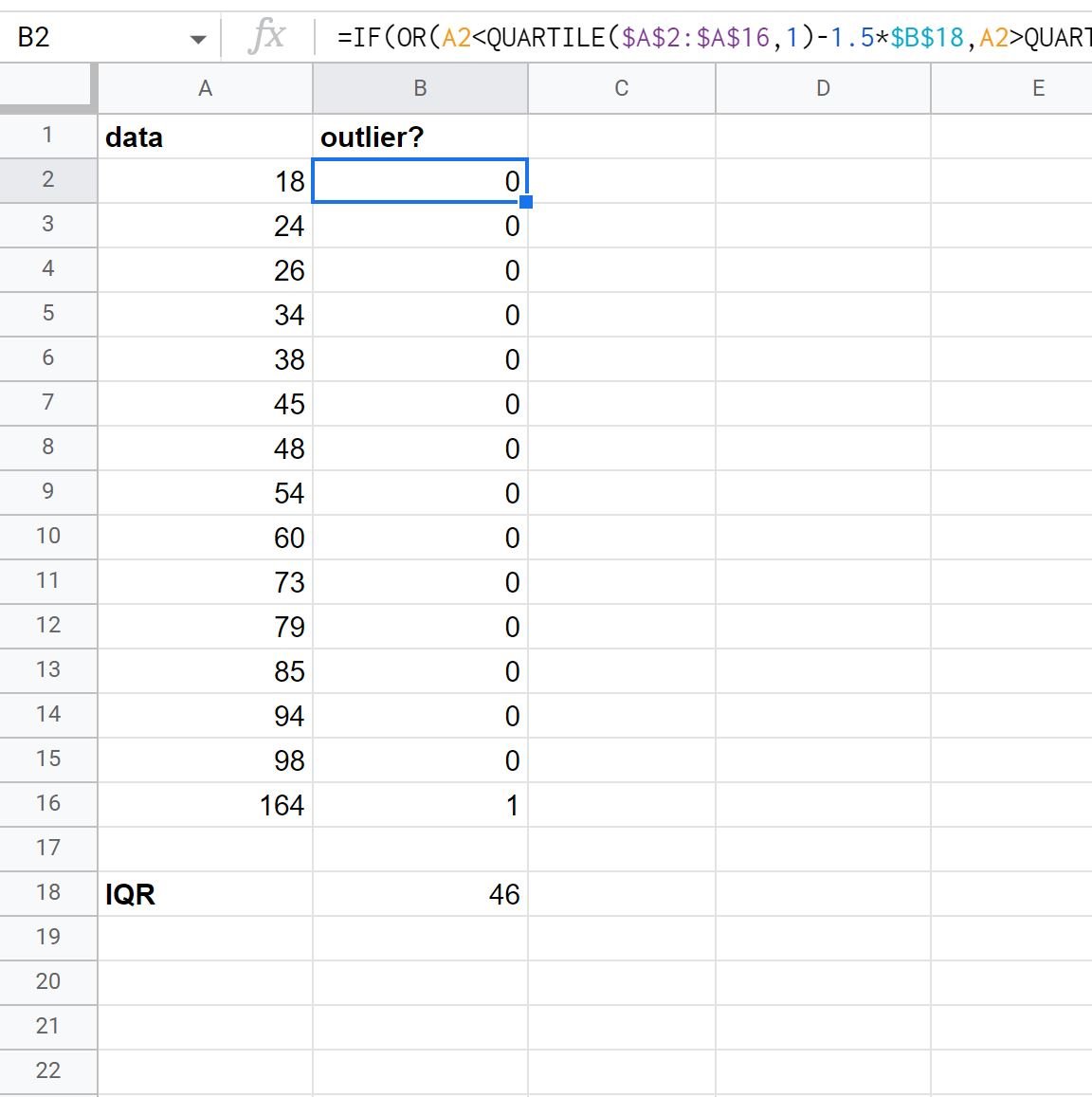Viewport: 1092px width, 1097px height.
Task: Select the outlier value in row 15
Action: (420, 759)
